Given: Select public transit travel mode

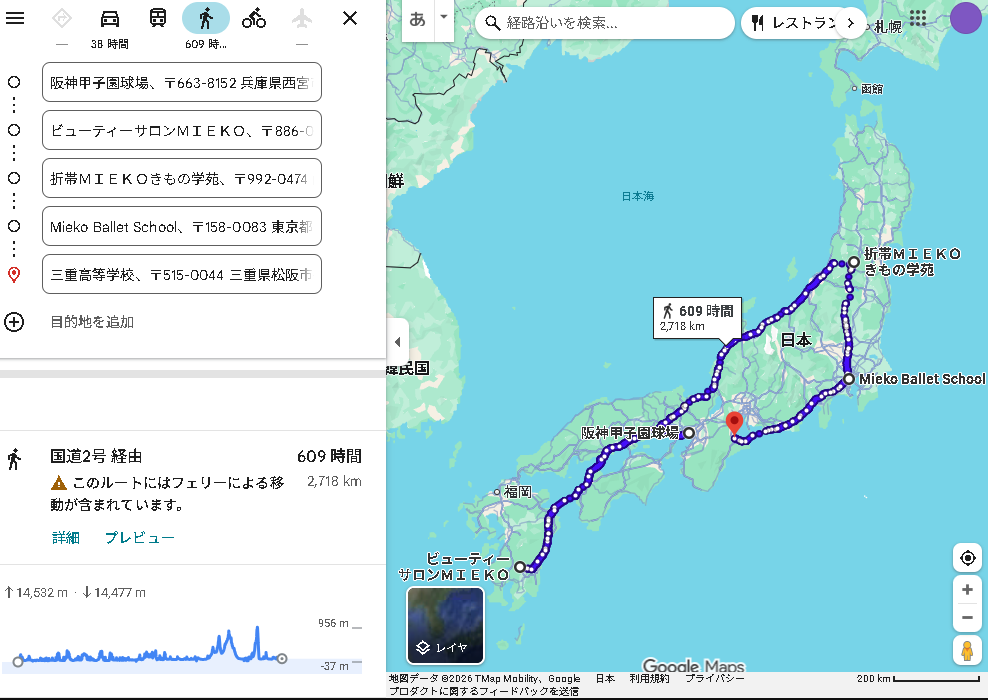Looking at the screenshot, I should click(x=158, y=18).
